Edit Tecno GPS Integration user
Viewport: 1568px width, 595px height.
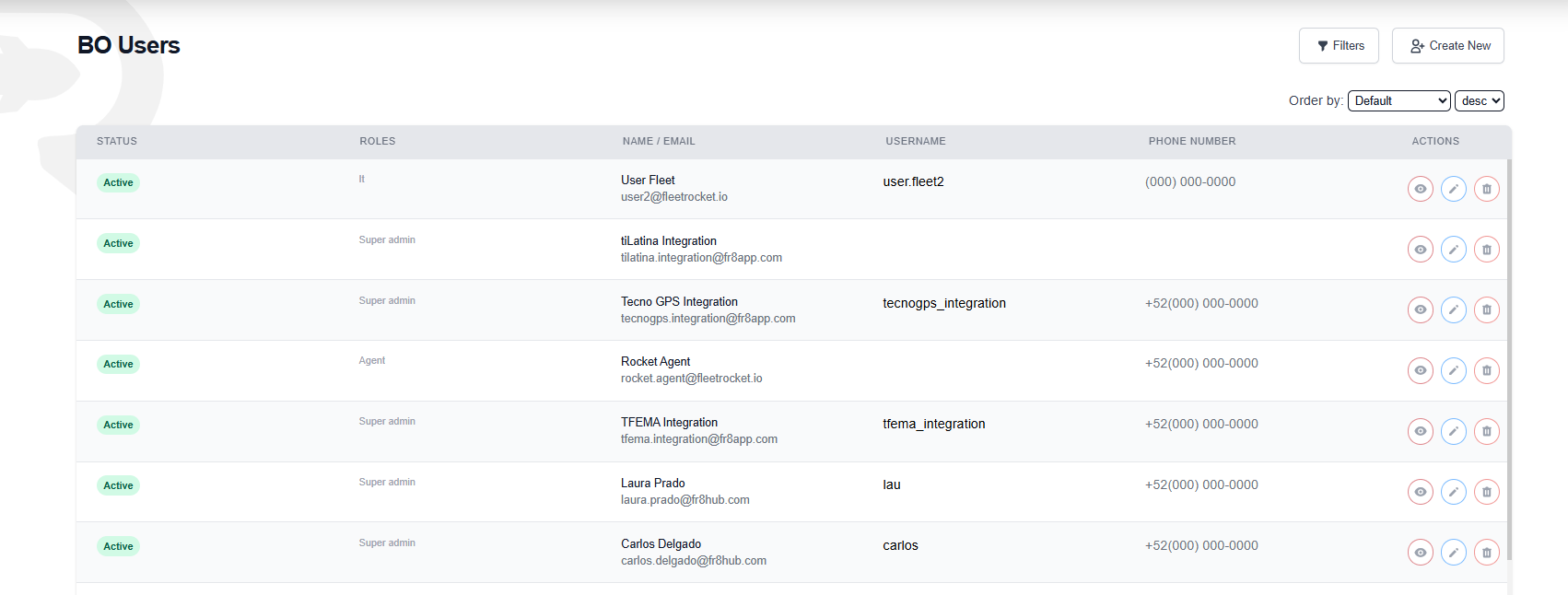coord(1454,309)
